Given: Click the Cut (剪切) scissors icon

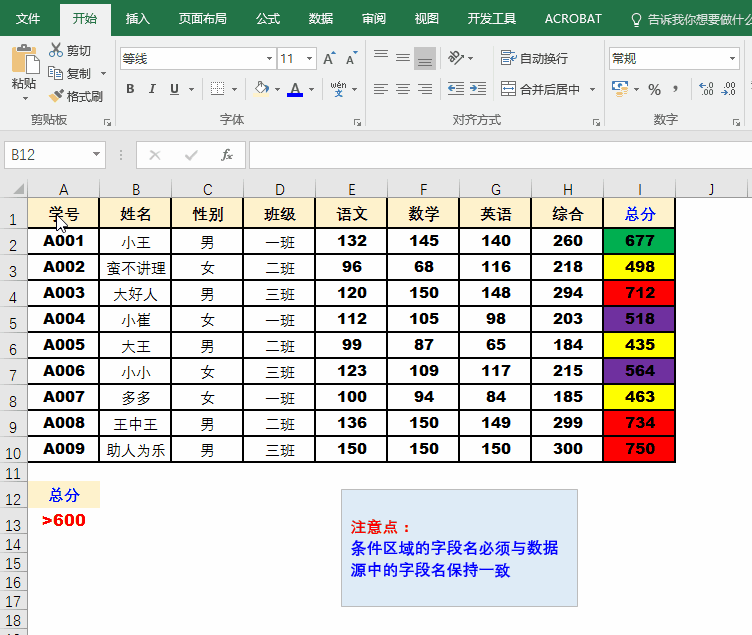Looking at the screenshot, I should (56, 50).
